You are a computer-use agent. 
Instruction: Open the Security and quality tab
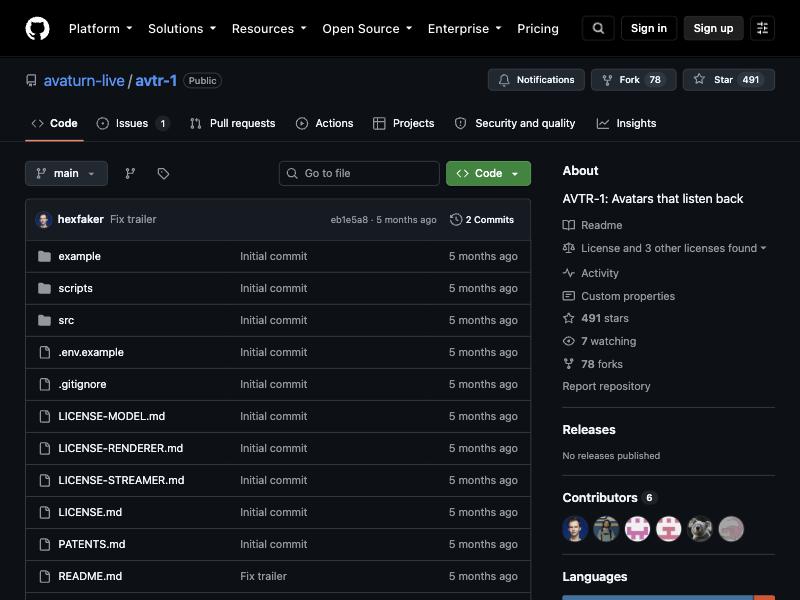point(515,123)
